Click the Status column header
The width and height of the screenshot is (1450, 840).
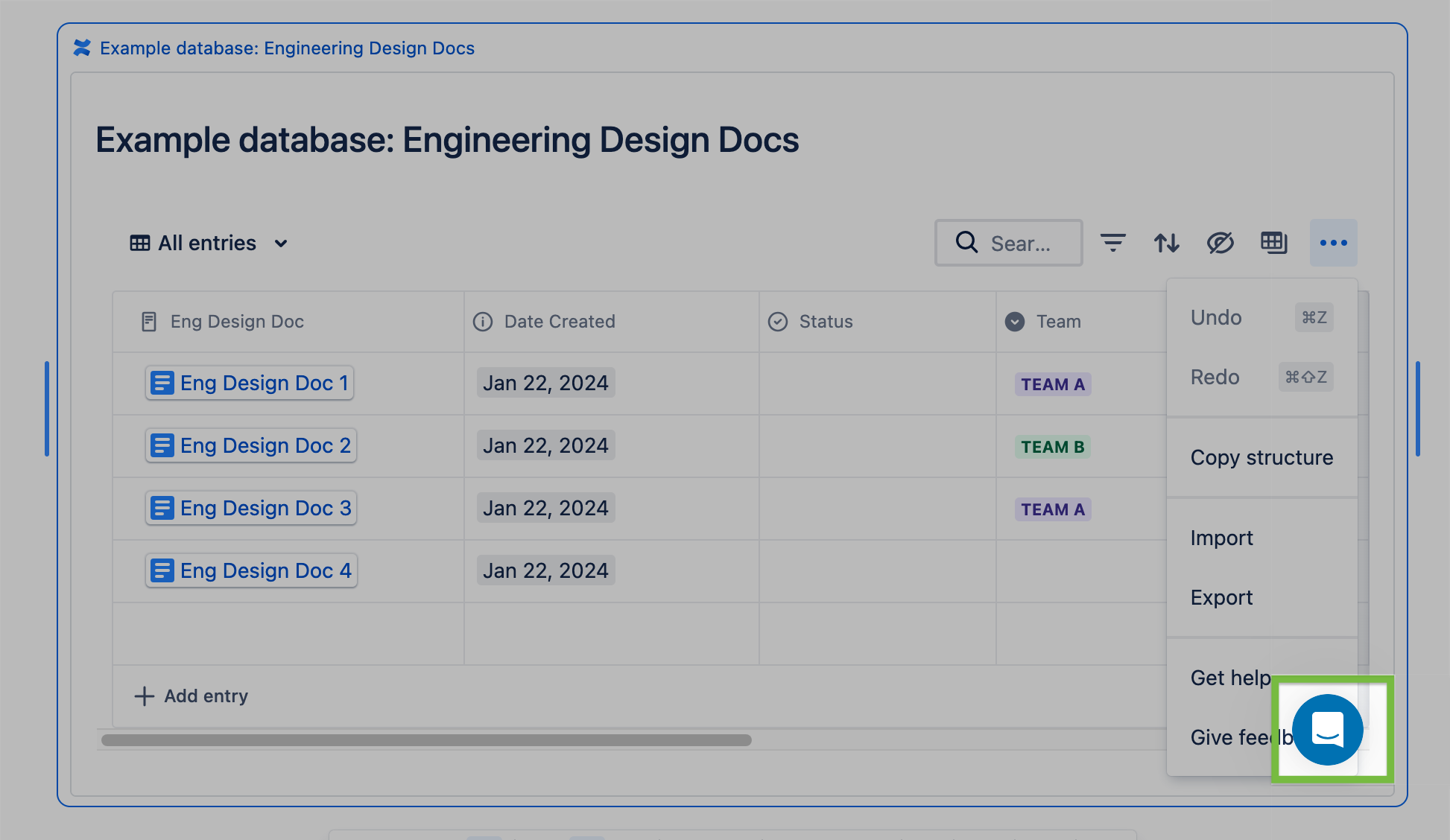pyautogui.click(x=878, y=322)
